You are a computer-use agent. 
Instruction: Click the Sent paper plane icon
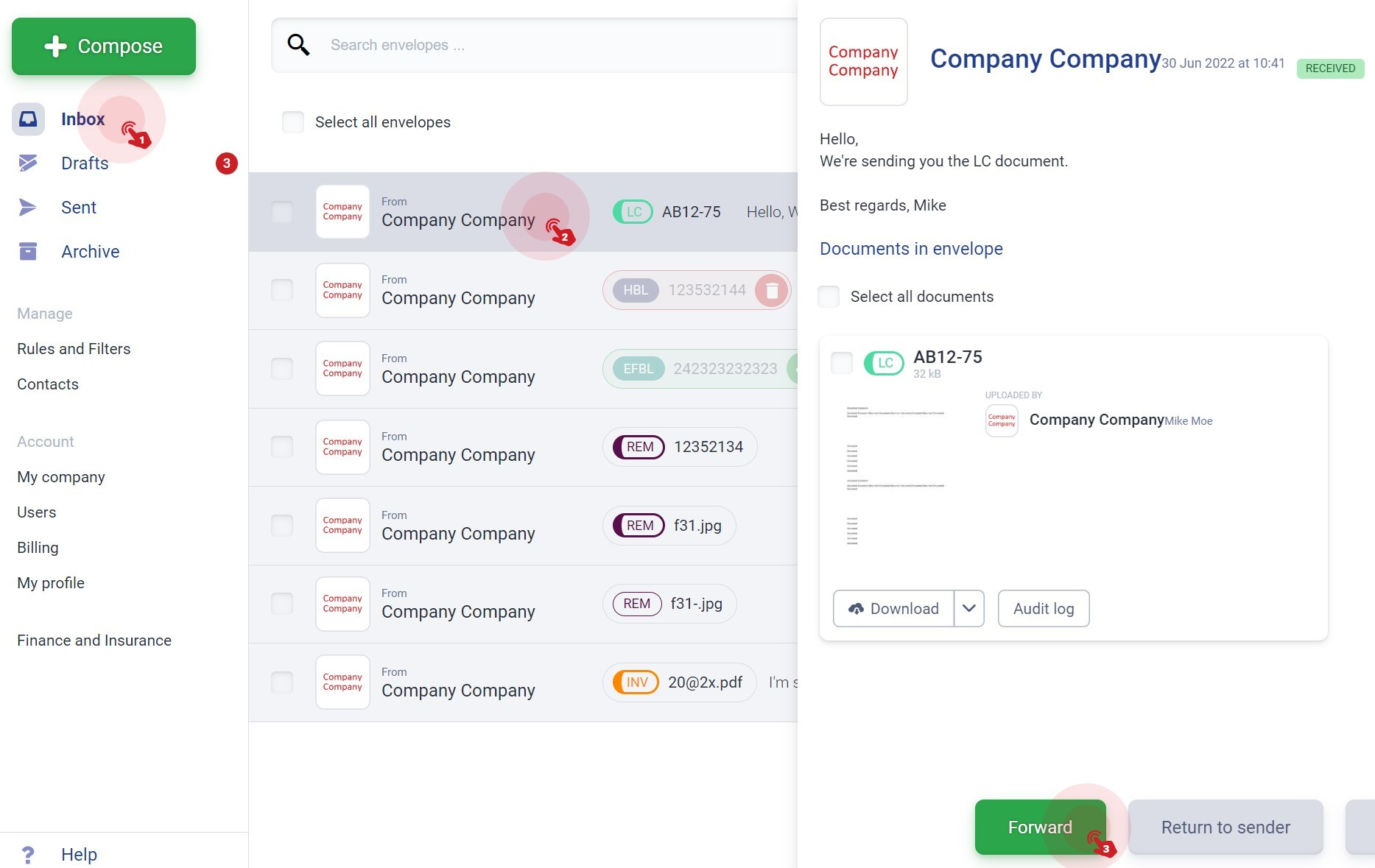(28, 208)
